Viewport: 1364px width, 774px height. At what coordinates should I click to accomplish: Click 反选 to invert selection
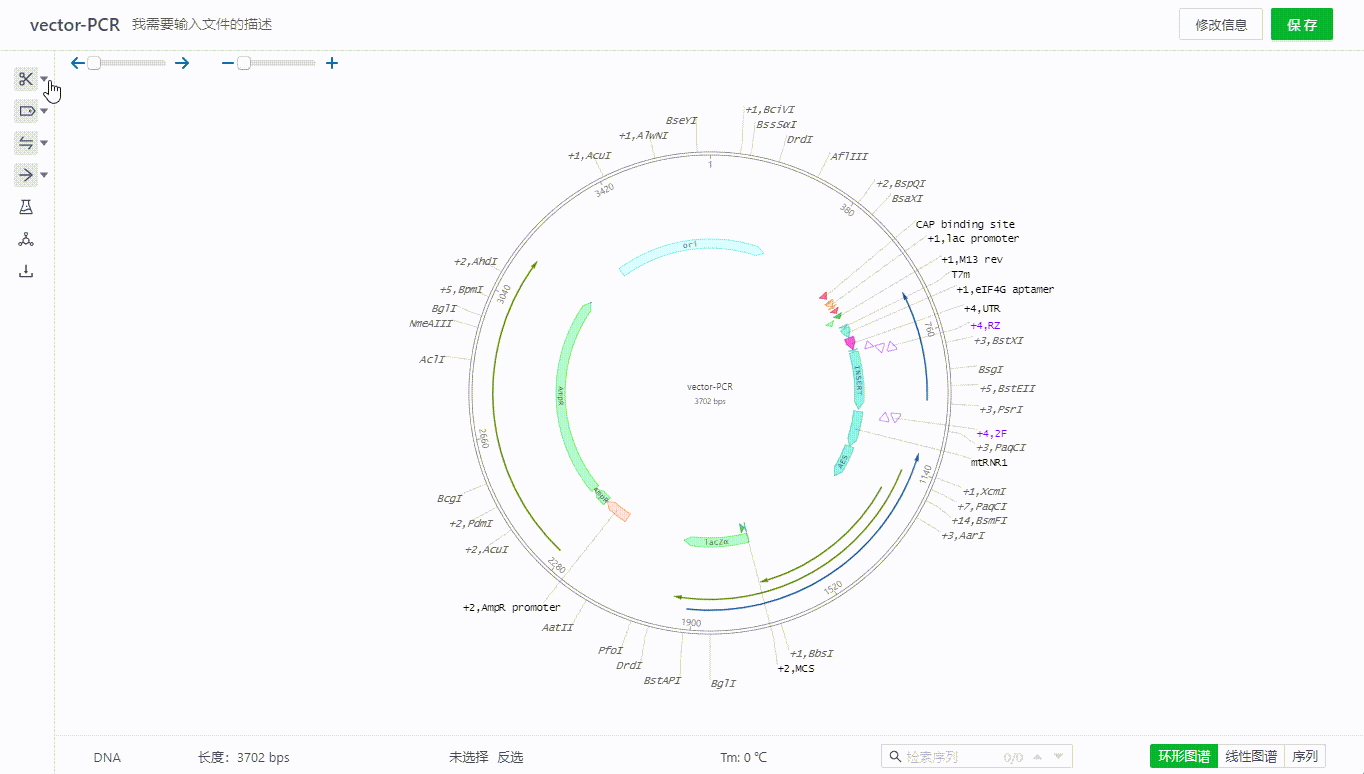click(510, 757)
